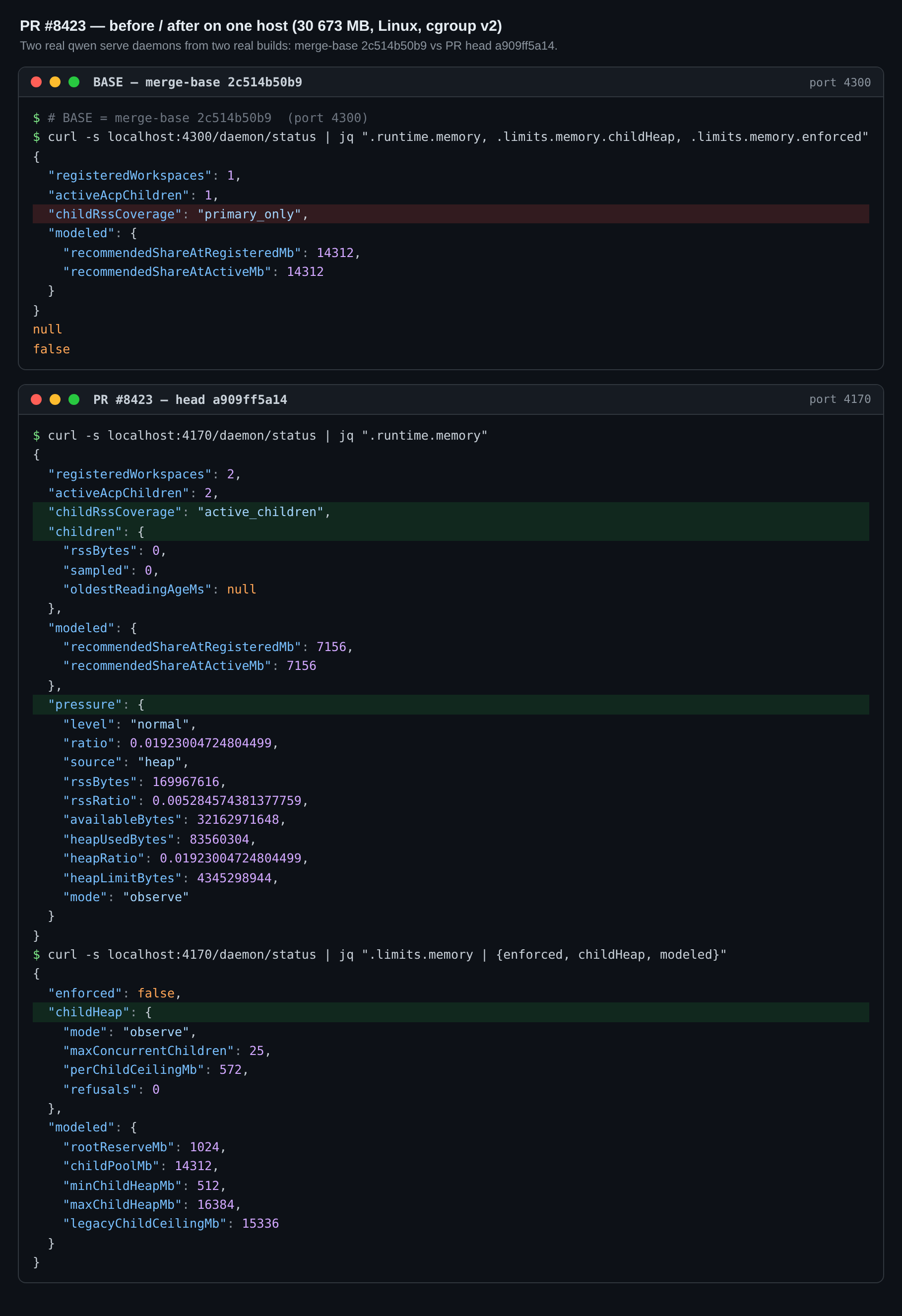This screenshot has height=1316, width=902.
Task: Click the orange 'null' output in BASE terminal
Action: click(x=48, y=329)
